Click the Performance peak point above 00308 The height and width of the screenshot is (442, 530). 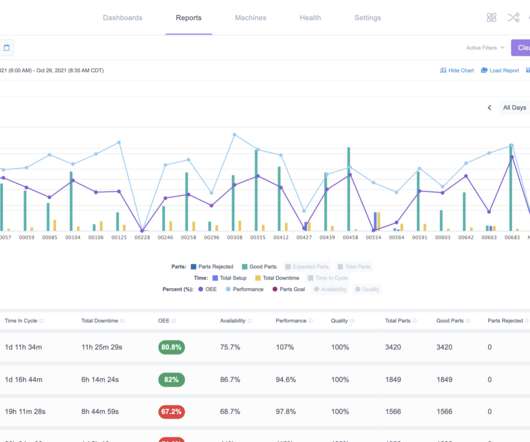point(235,135)
